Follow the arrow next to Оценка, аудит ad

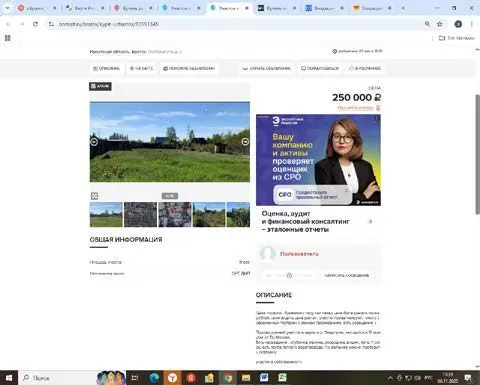click(x=370, y=221)
